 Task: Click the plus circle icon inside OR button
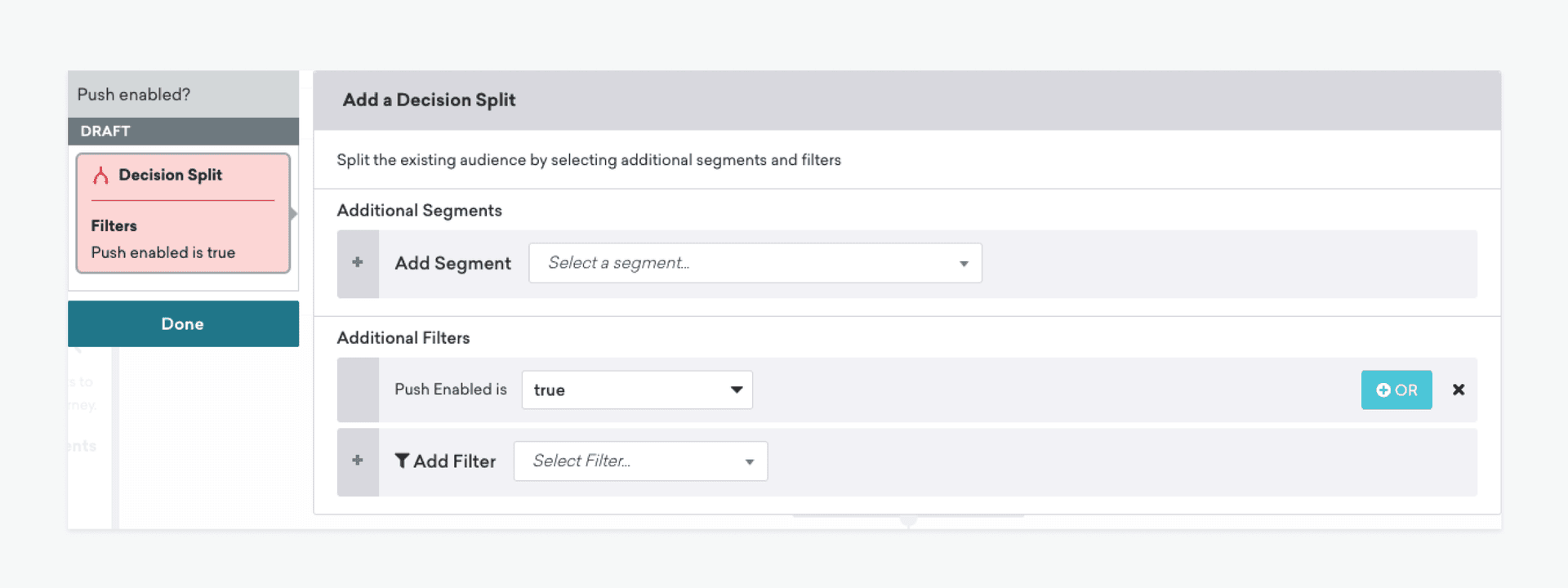pos(1383,390)
